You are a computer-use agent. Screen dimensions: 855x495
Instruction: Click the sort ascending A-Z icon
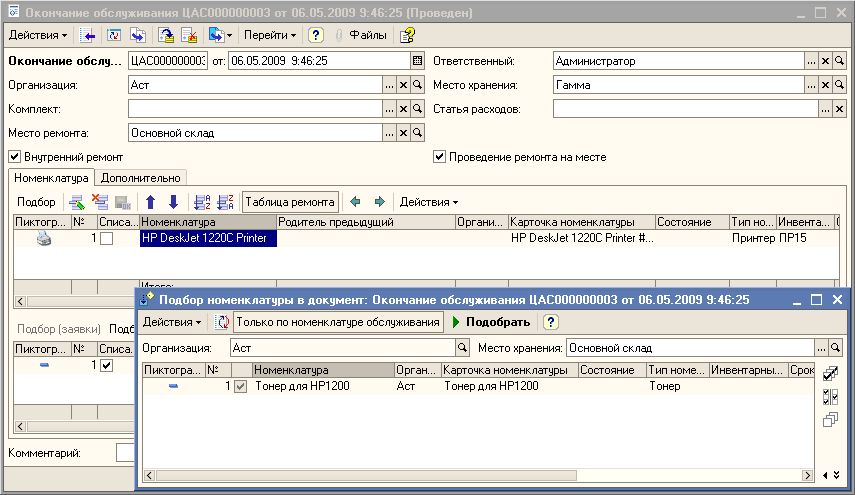click(x=199, y=202)
